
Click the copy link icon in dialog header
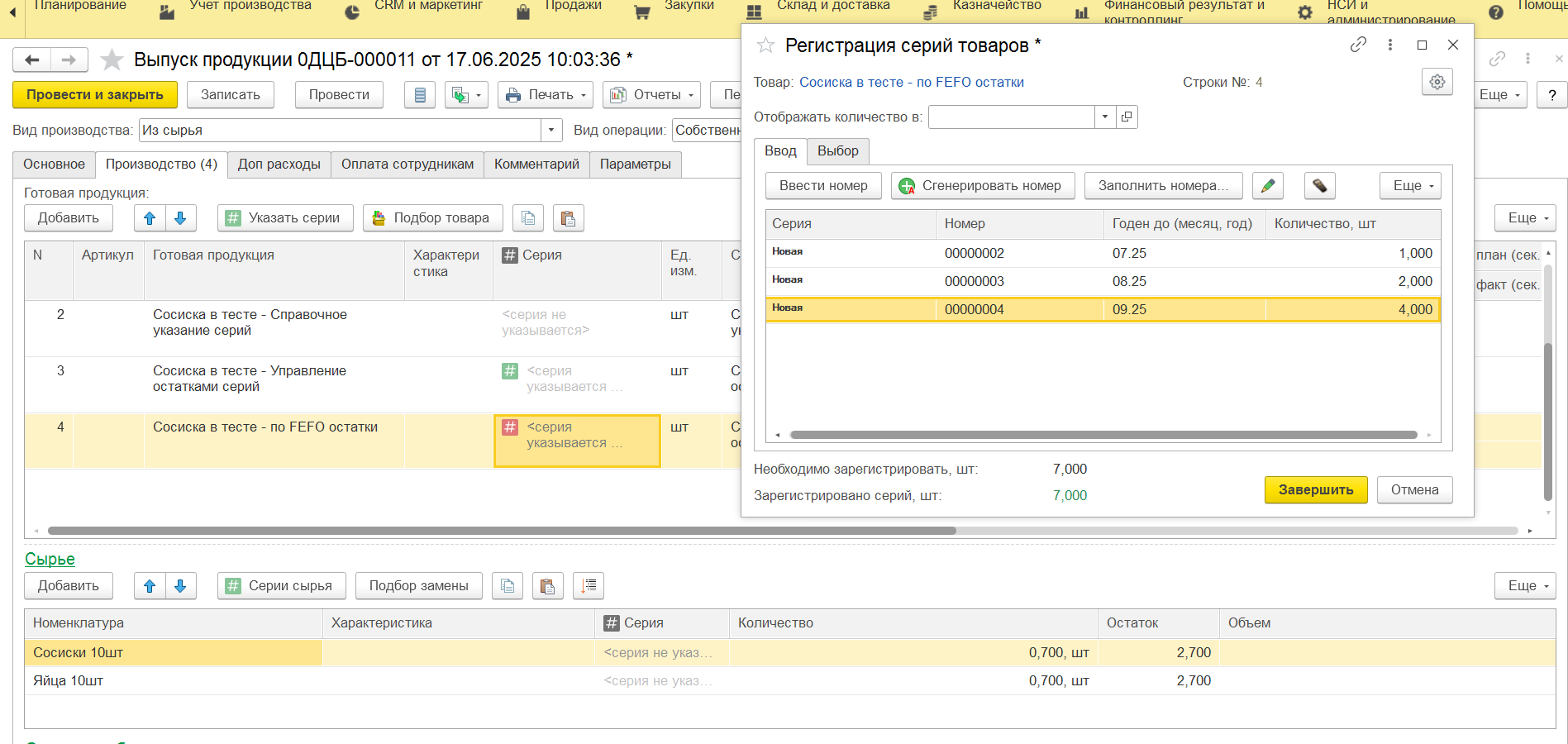tap(1357, 45)
